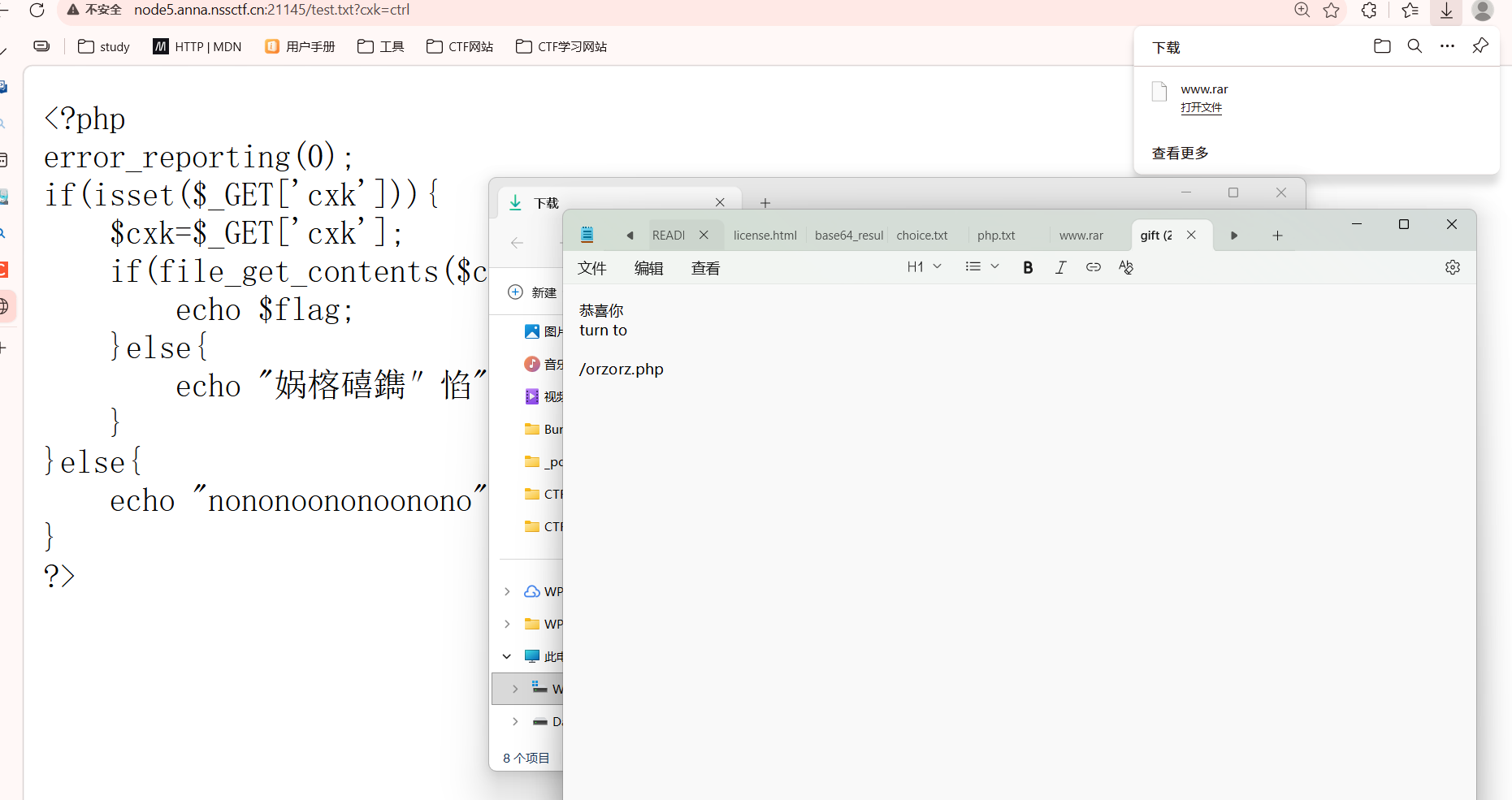
Task: Switch to the php.txt tab
Action: tap(996, 236)
